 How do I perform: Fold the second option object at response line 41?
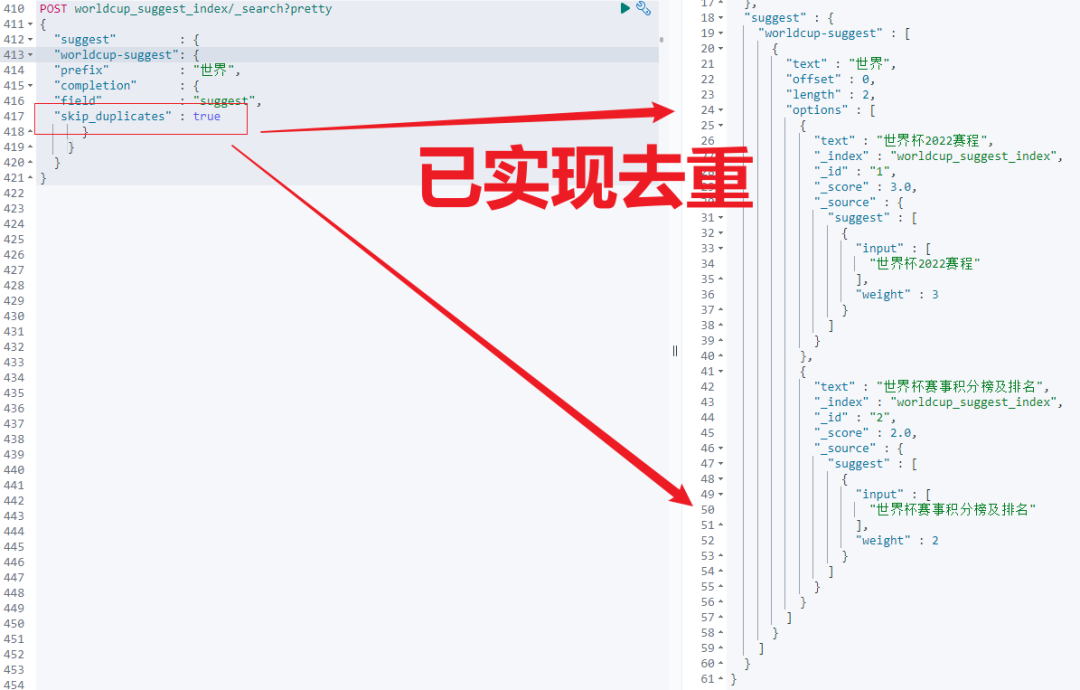pos(721,371)
